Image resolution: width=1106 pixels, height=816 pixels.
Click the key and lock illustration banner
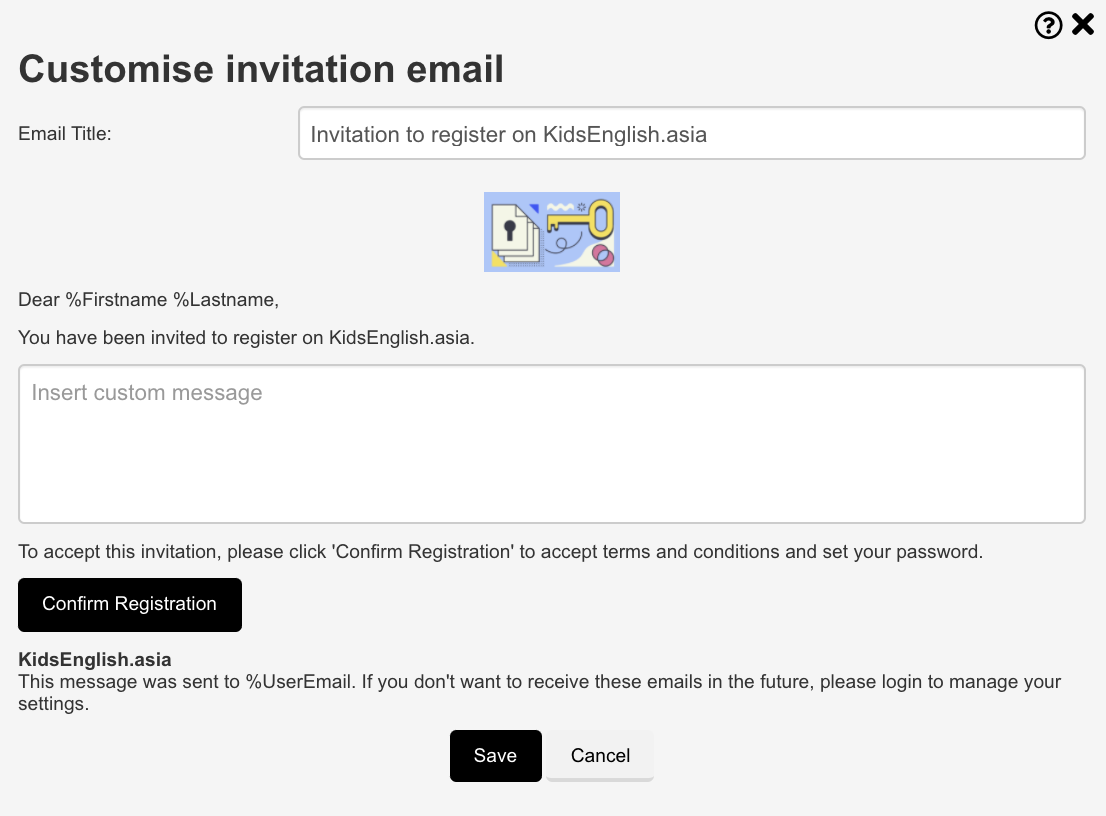551,232
